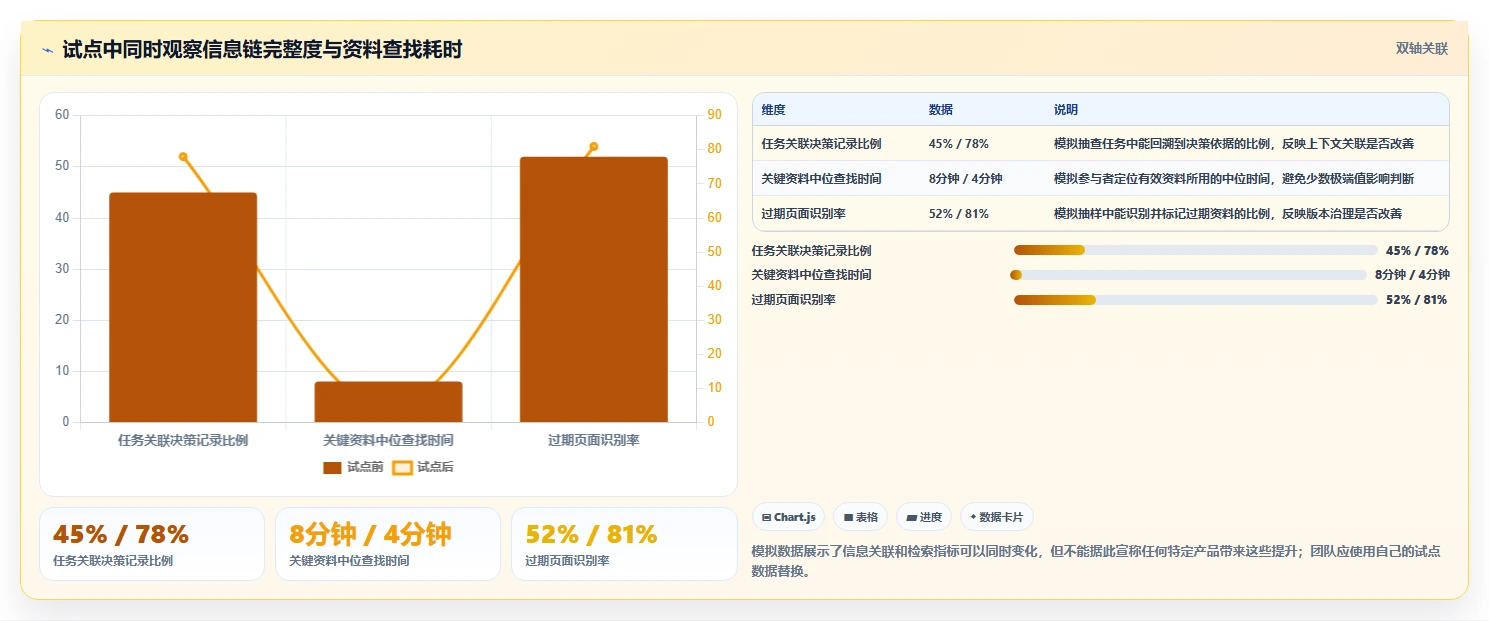Click the 任务关联决策记录比例 progress bar
This screenshot has height=621, width=1489.
coord(1195,250)
